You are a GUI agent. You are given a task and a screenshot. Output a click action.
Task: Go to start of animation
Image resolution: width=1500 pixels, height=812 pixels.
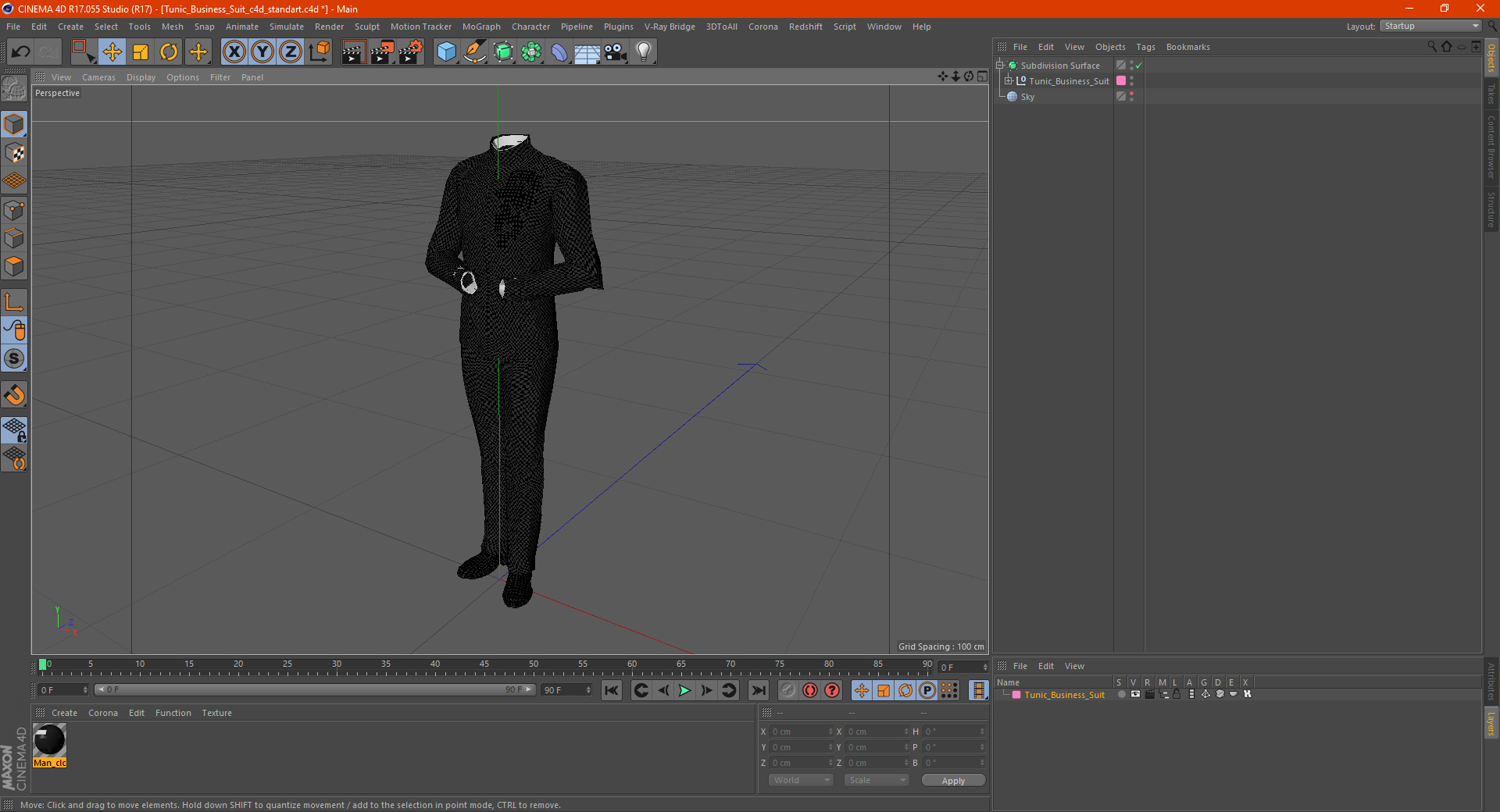[612, 690]
